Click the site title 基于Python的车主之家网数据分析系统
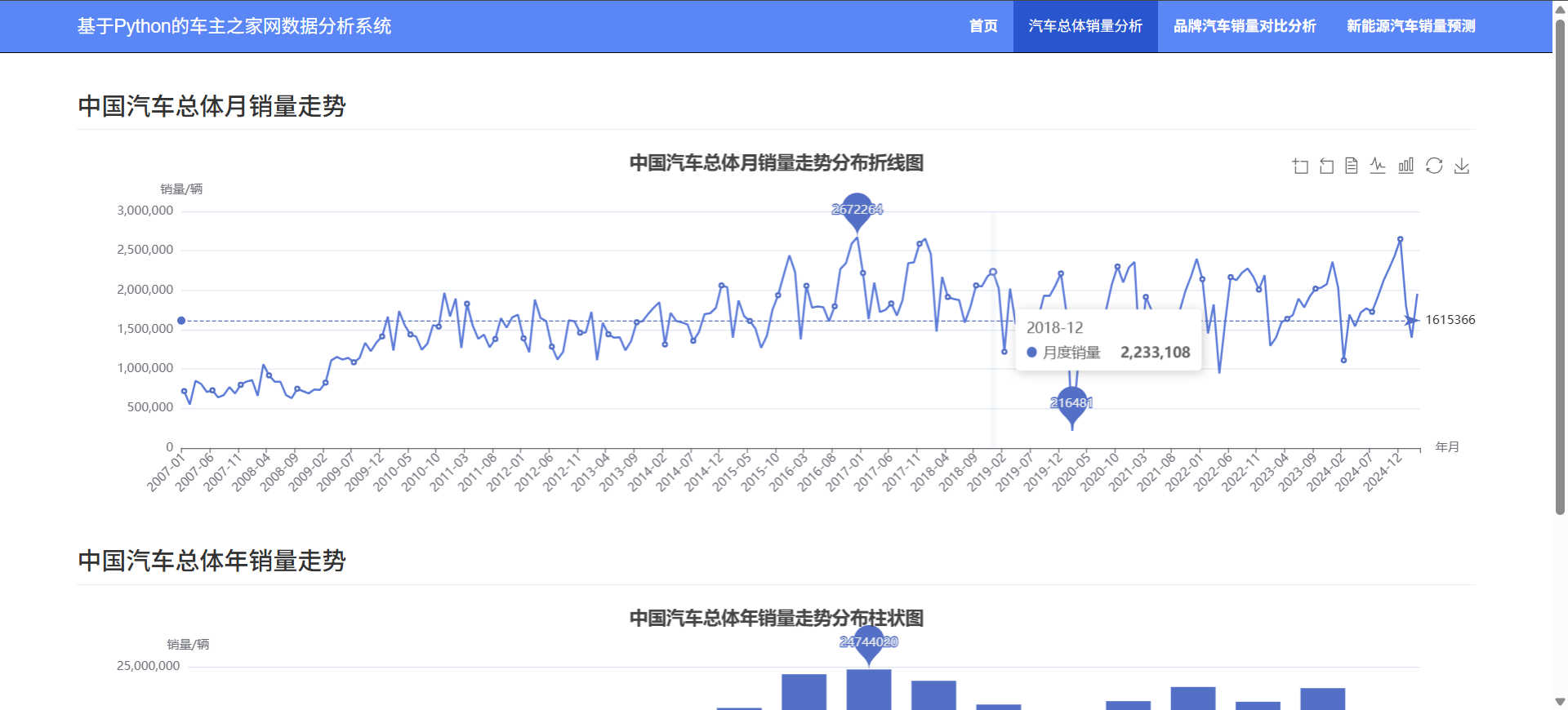 pos(234,26)
